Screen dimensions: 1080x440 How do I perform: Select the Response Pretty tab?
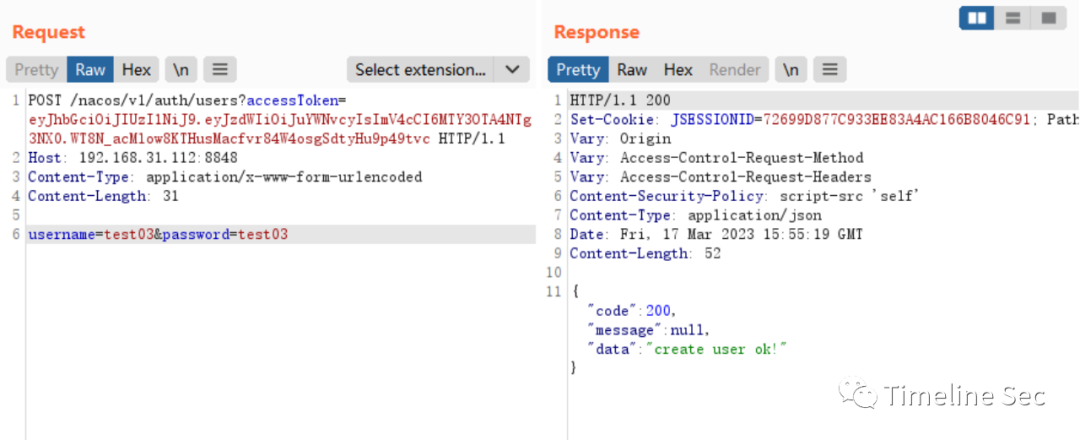pyautogui.click(x=578, y=70)
